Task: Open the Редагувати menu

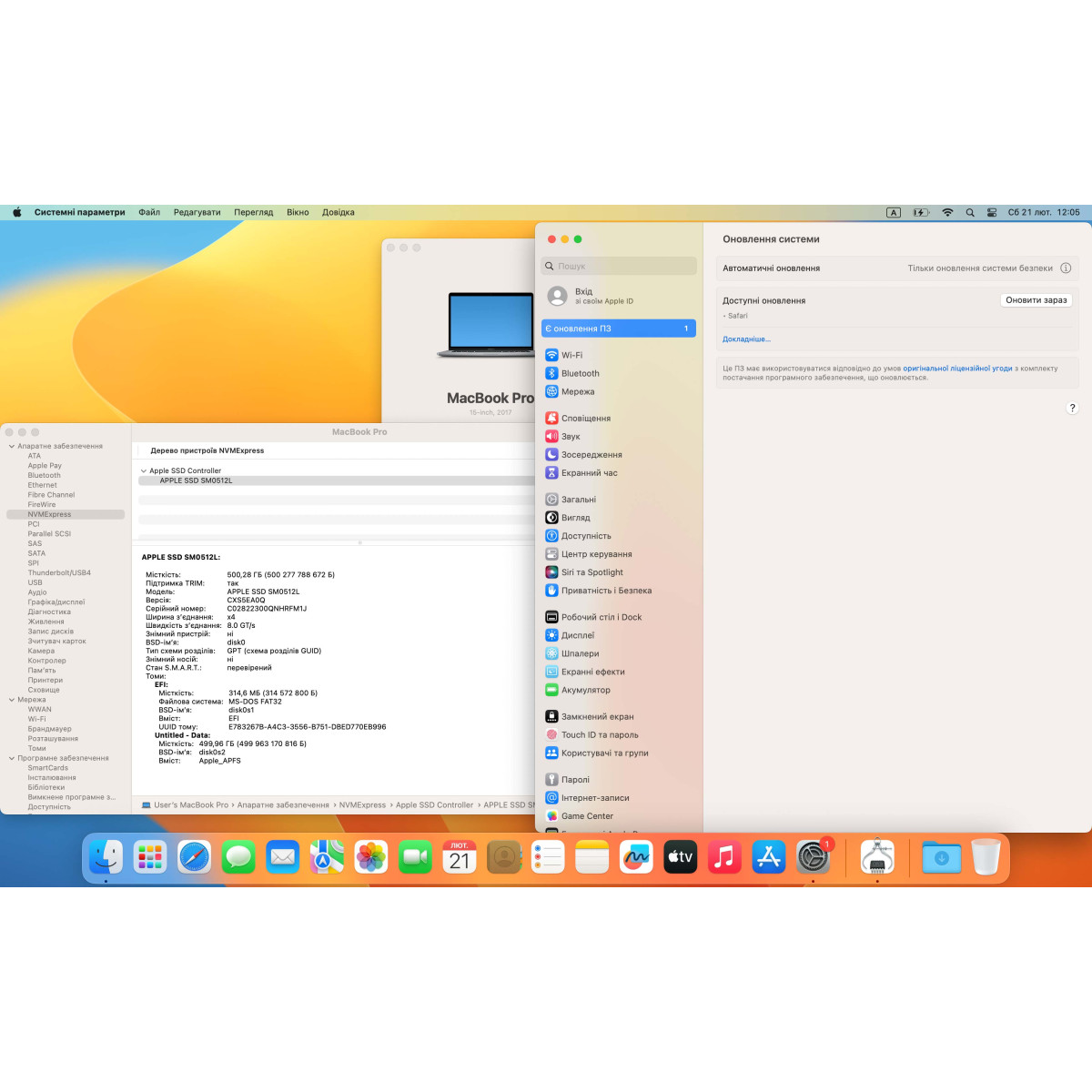Action: coord(197,212)
